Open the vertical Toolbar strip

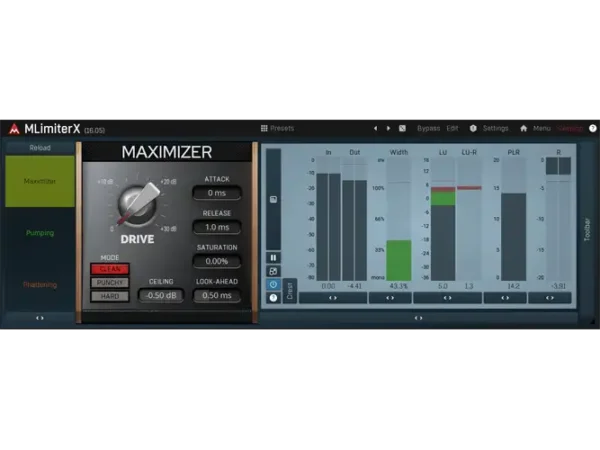point(587,230)
